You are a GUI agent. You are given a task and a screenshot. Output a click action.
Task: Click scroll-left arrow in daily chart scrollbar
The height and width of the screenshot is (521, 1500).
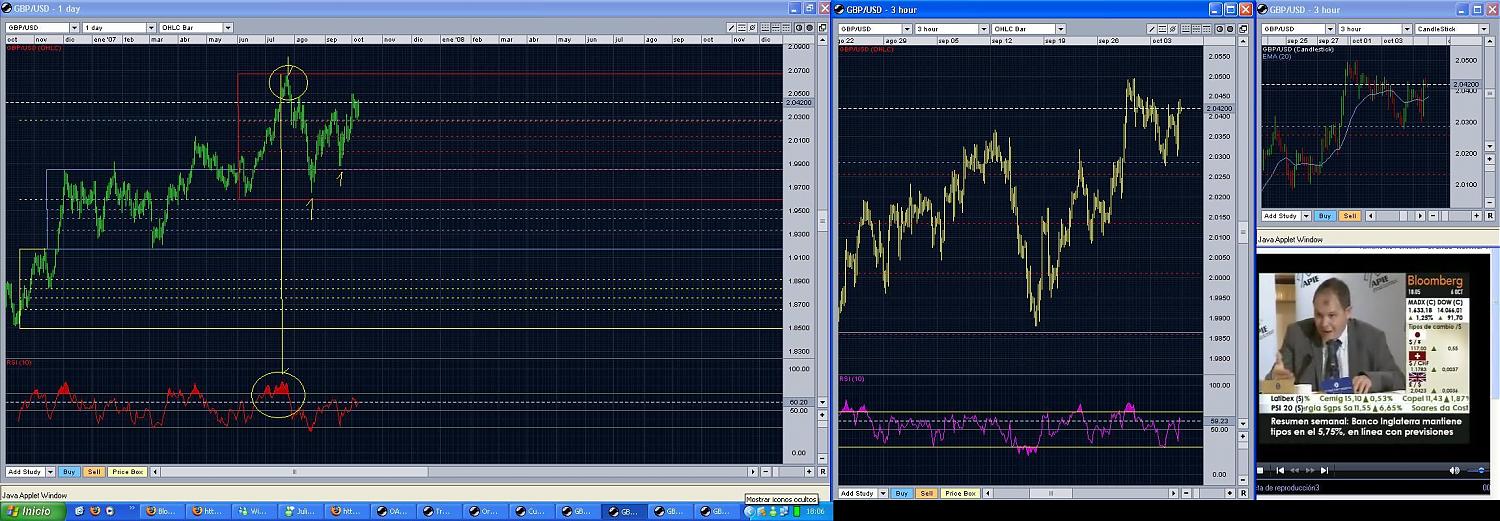click(155, 471)
